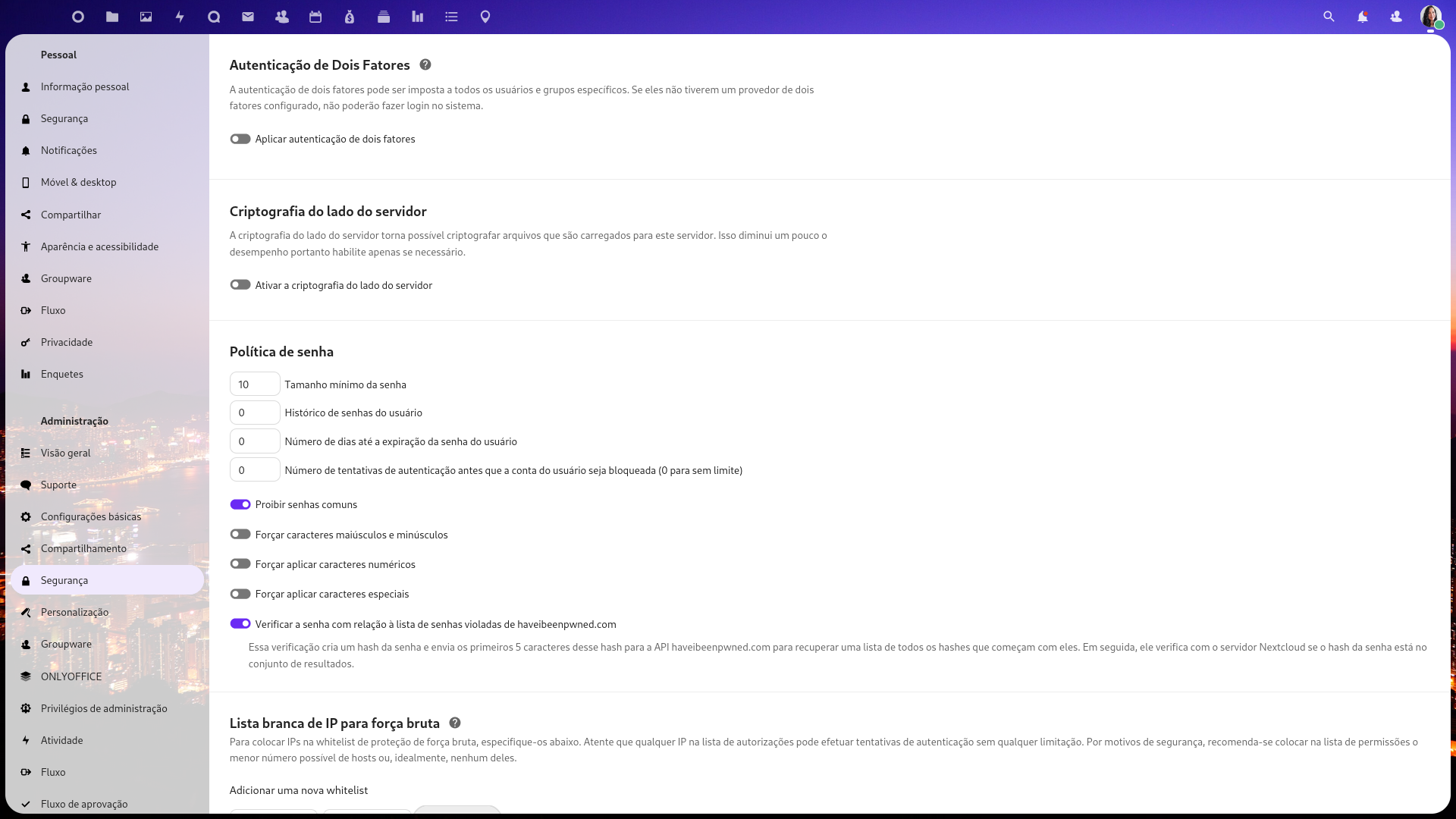Open the Files app icon

112,17
